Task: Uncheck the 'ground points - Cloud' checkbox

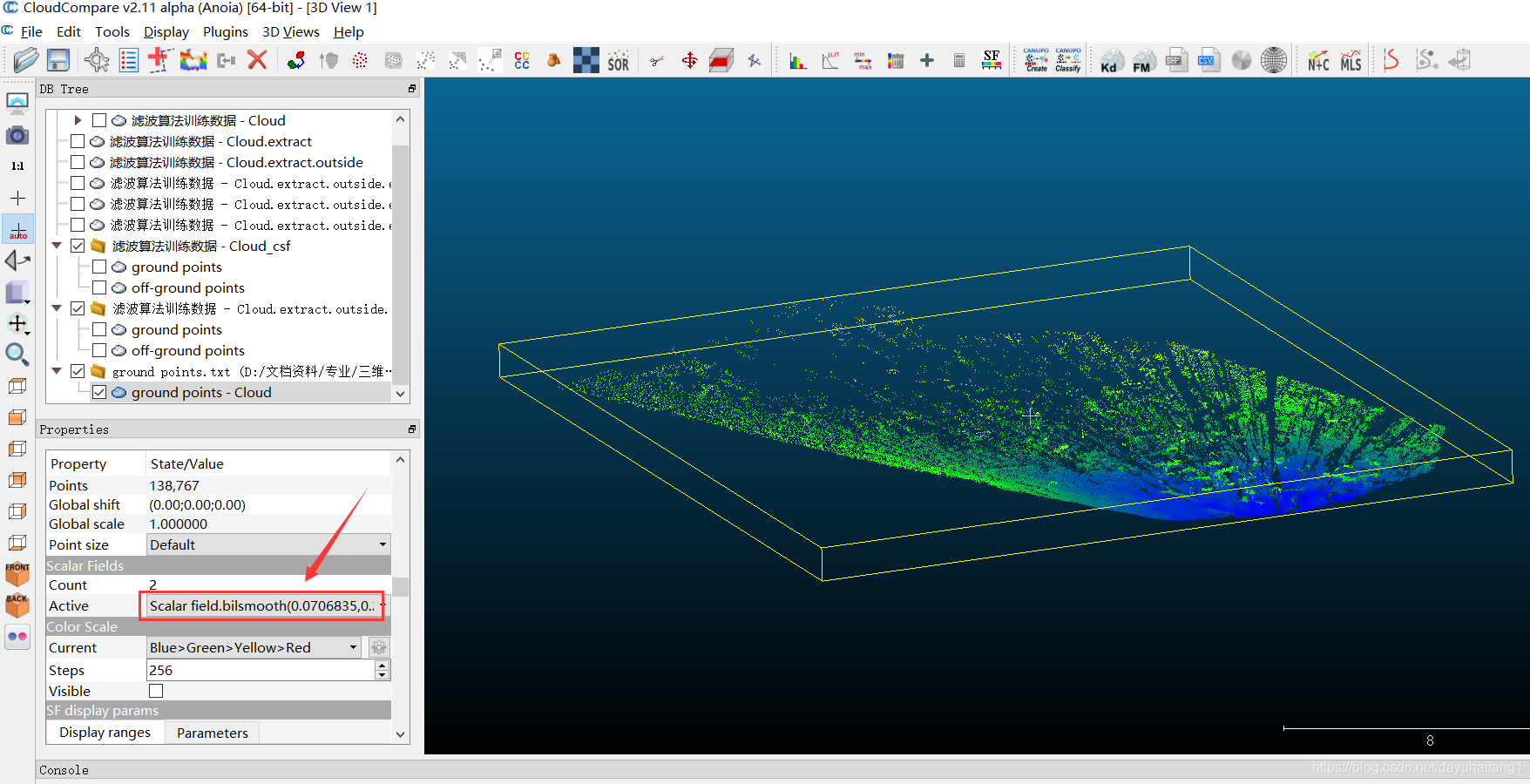Action: pyautogui.click(x=99, y=392)
